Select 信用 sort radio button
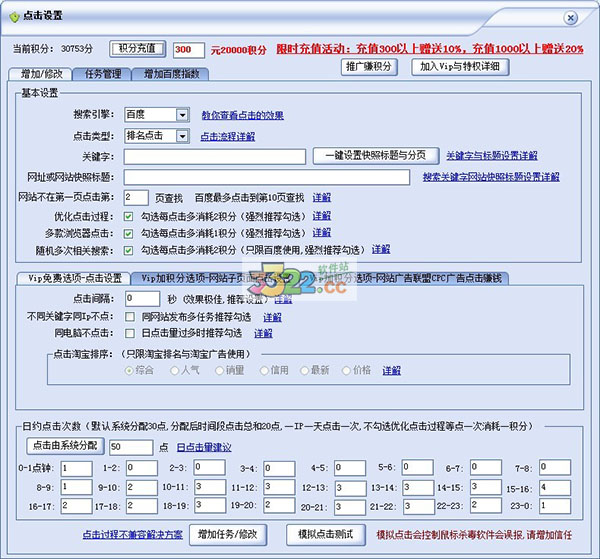600x559 pixels. pos(264,370)
